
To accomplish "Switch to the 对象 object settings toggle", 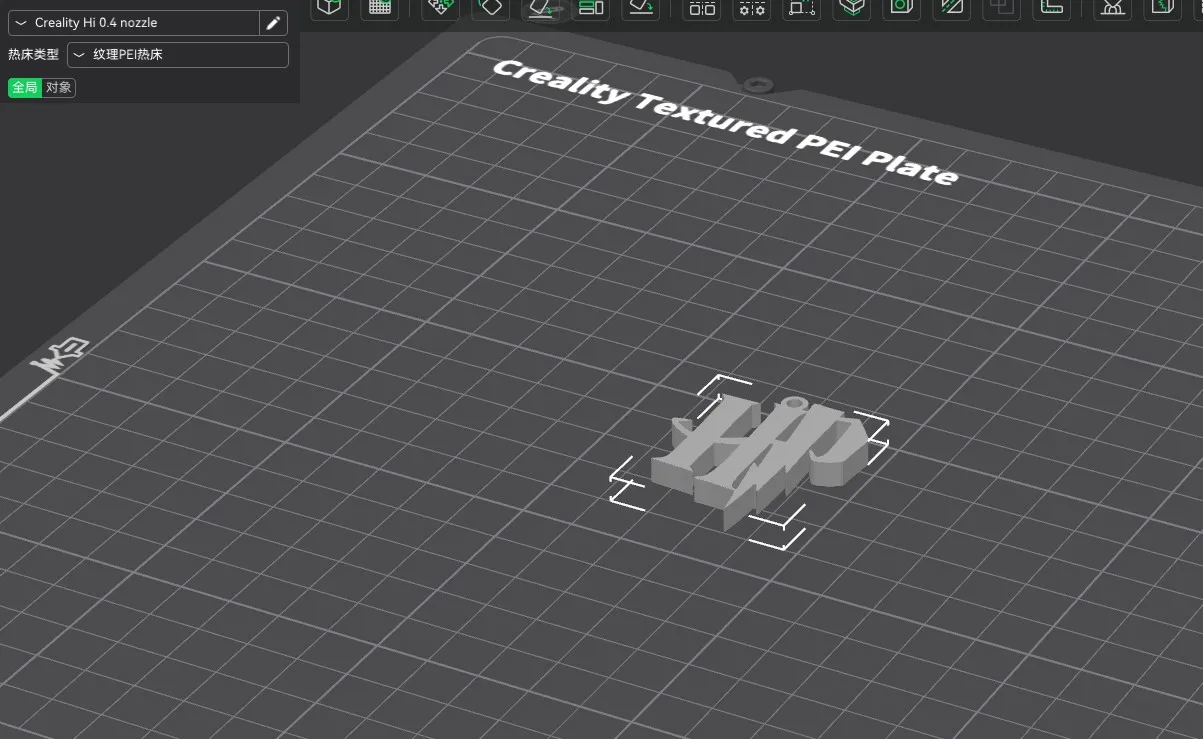I will click(59, 88).
